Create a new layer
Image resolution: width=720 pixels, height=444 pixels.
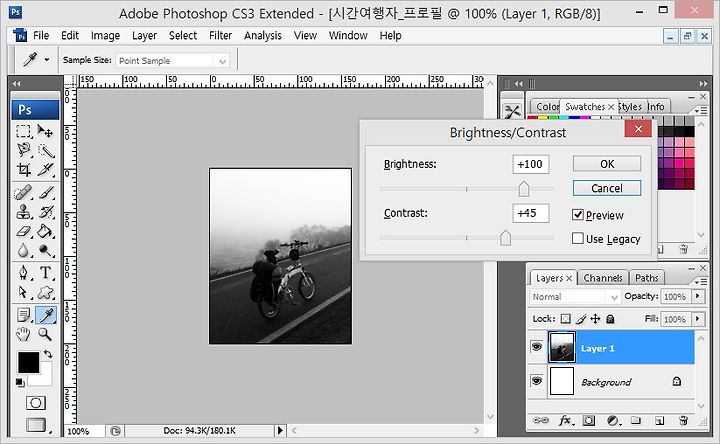[659, 421]
